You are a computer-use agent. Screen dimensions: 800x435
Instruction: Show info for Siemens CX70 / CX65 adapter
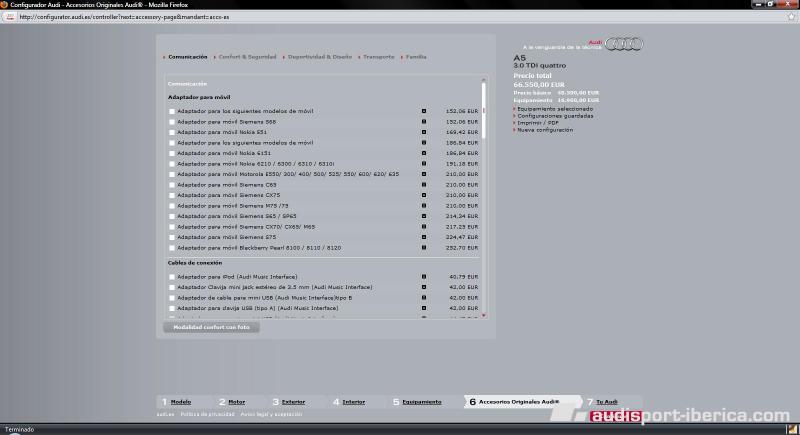coord(423,226)
